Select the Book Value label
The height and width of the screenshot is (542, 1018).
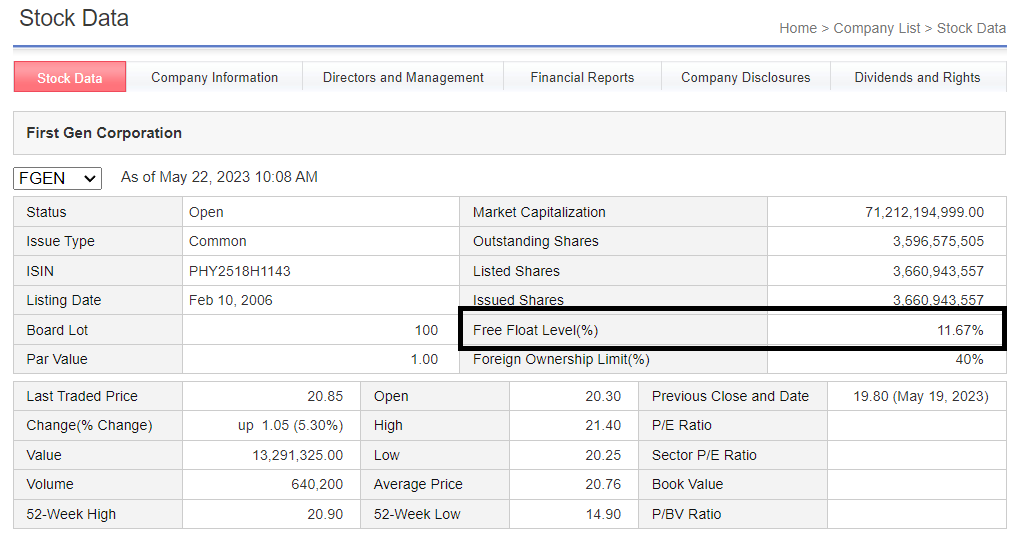tap(688, 484)
